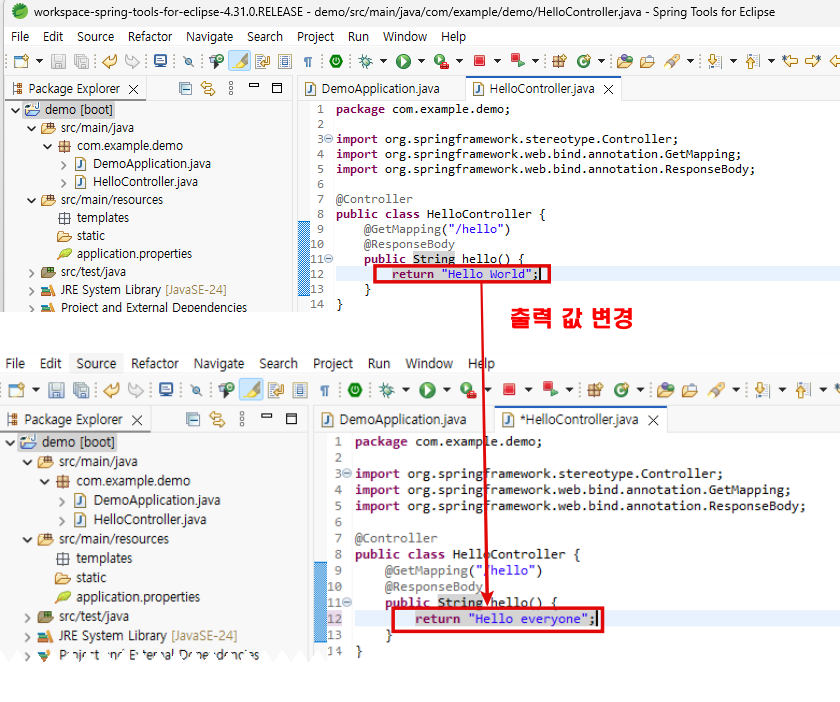Close the unsaved *HelloController.java editor tab

pyautogui.click(x=653, y=420)
